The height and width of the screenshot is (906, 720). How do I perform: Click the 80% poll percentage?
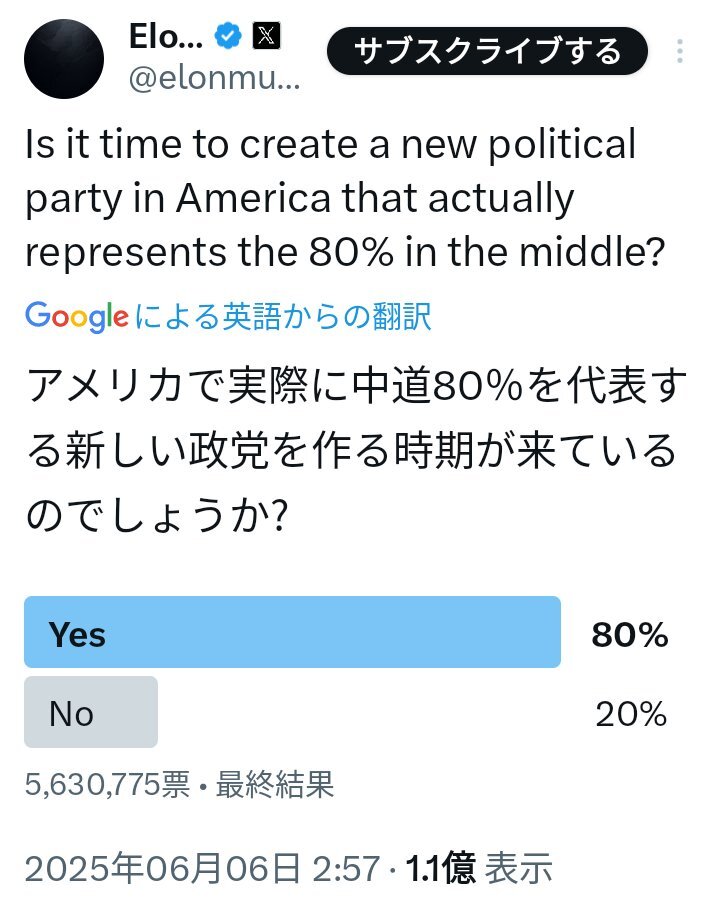tap(630, 634)
